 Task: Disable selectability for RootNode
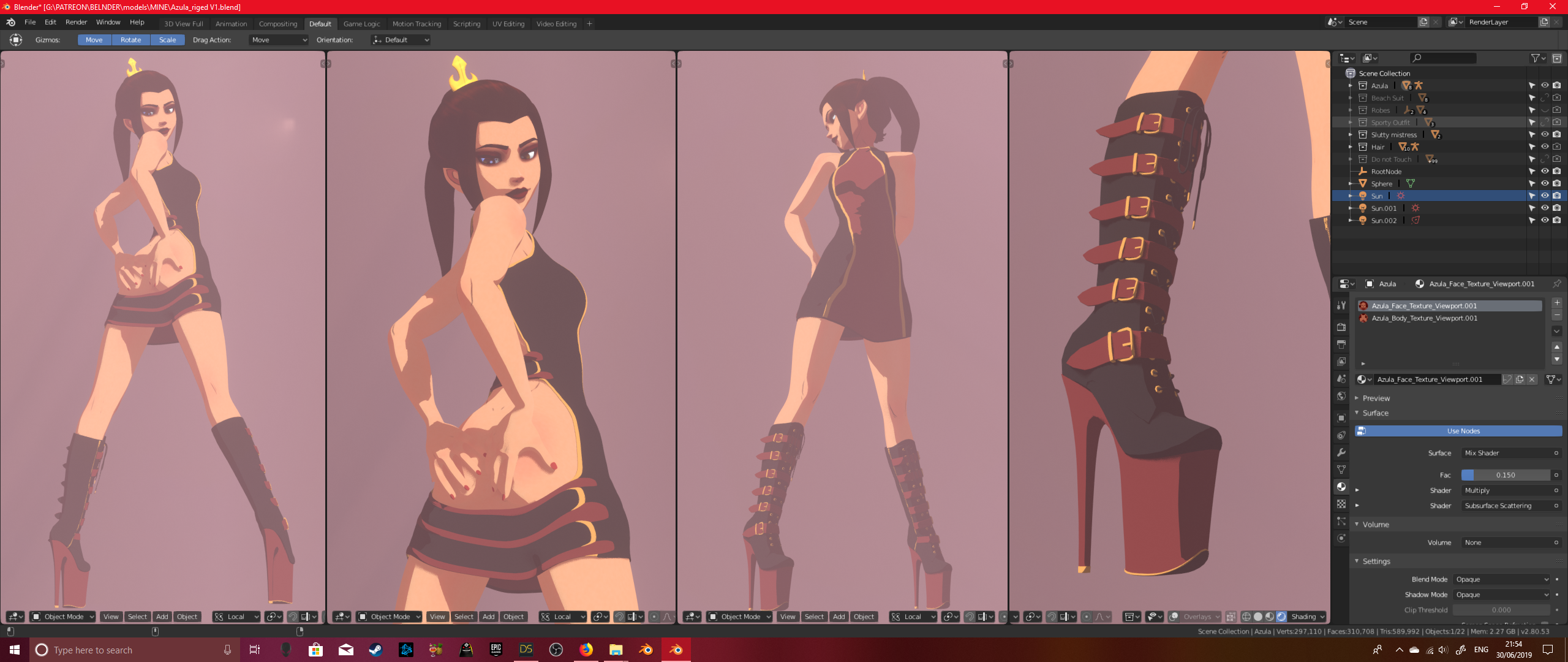(1532, 172)
